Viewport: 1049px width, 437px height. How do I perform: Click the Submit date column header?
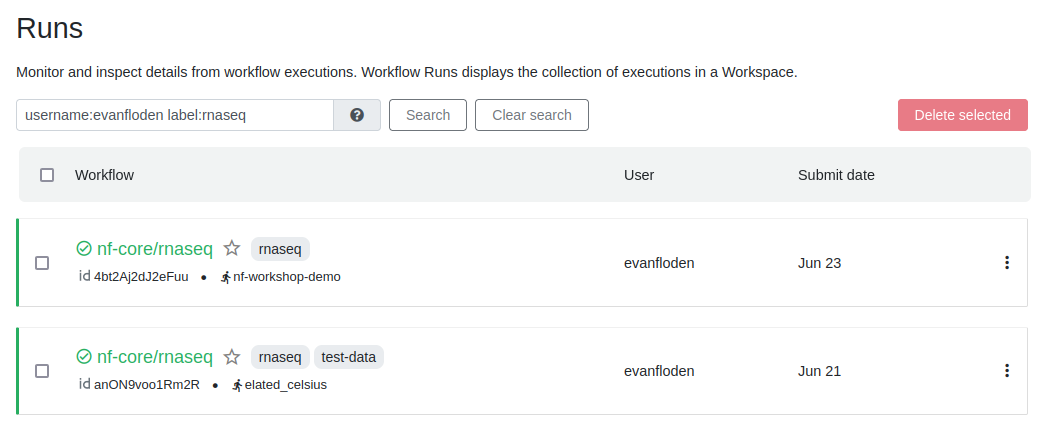(836, 175)
